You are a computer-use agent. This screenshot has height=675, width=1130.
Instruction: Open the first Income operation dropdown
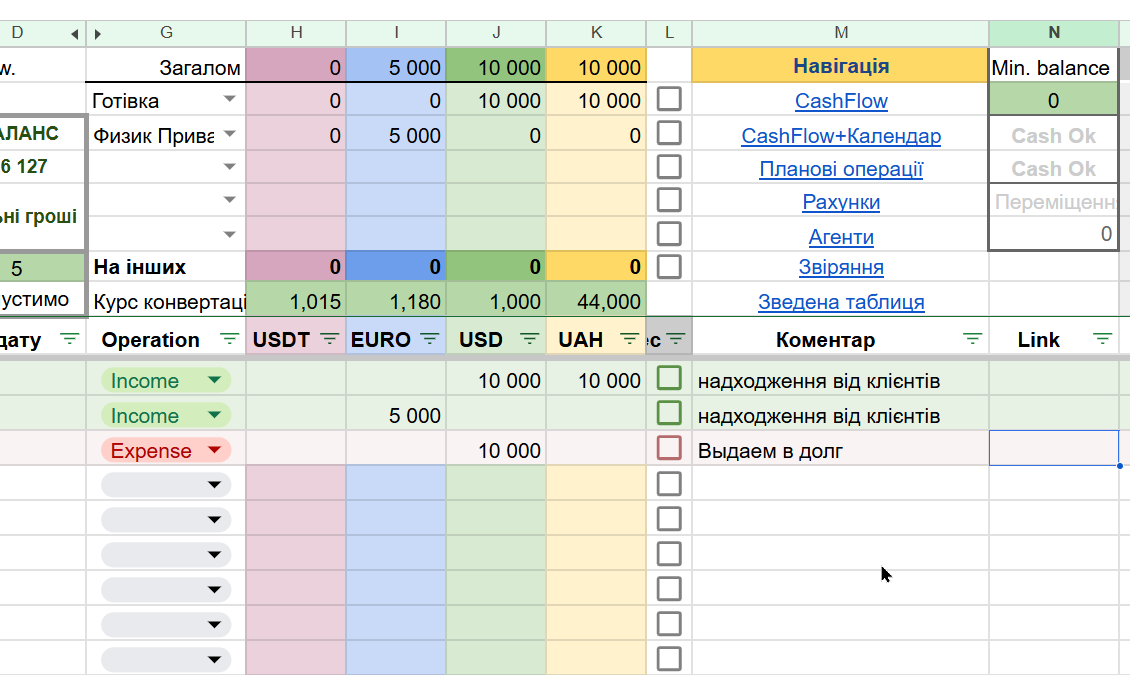214,381
